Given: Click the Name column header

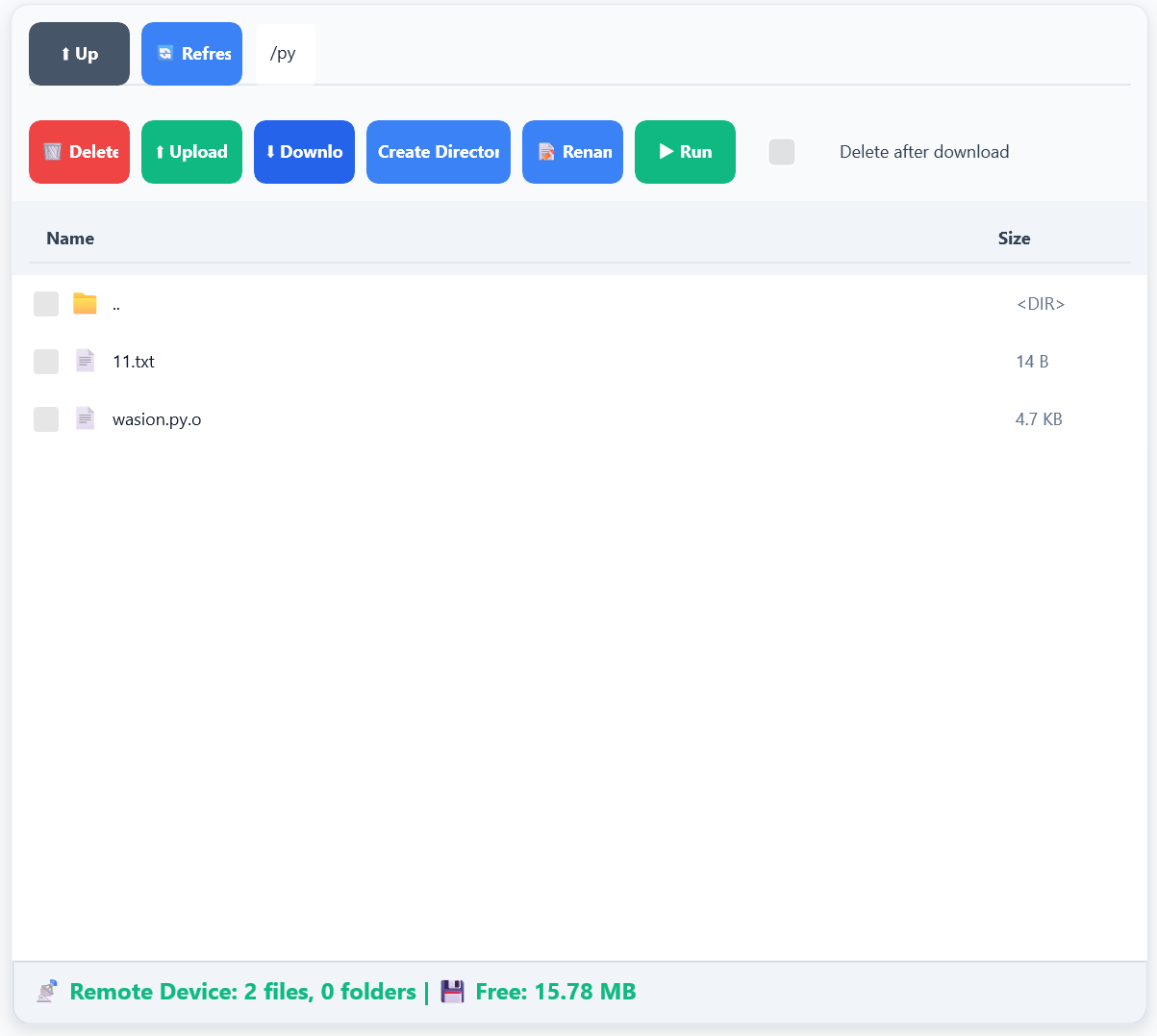Looking at the screenshot, I should [x=70, y=239].
